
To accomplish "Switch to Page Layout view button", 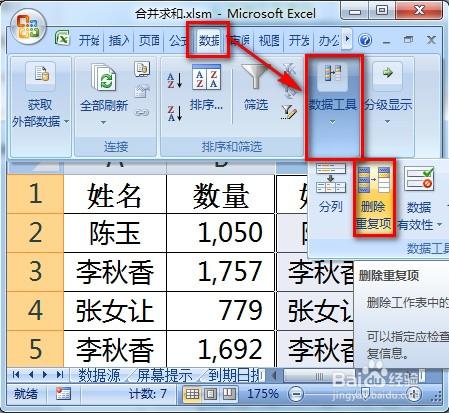I will [x=210, y=394].
